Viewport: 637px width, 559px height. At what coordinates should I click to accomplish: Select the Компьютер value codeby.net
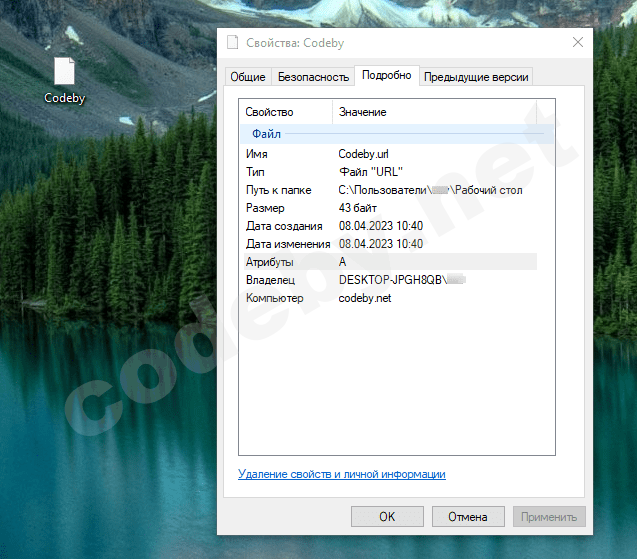[365, 298]
